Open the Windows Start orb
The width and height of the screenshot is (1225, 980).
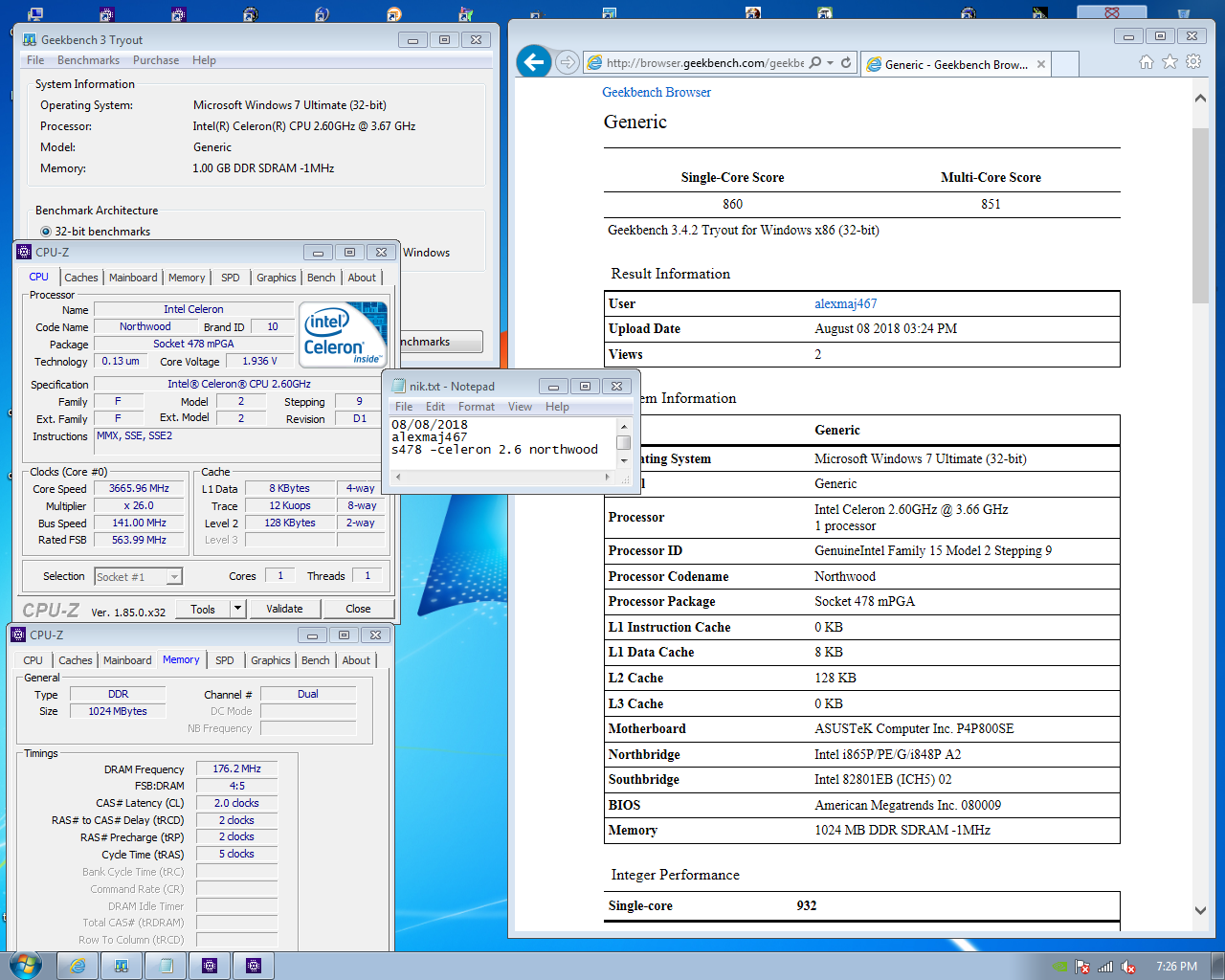(x=24, y=965)
